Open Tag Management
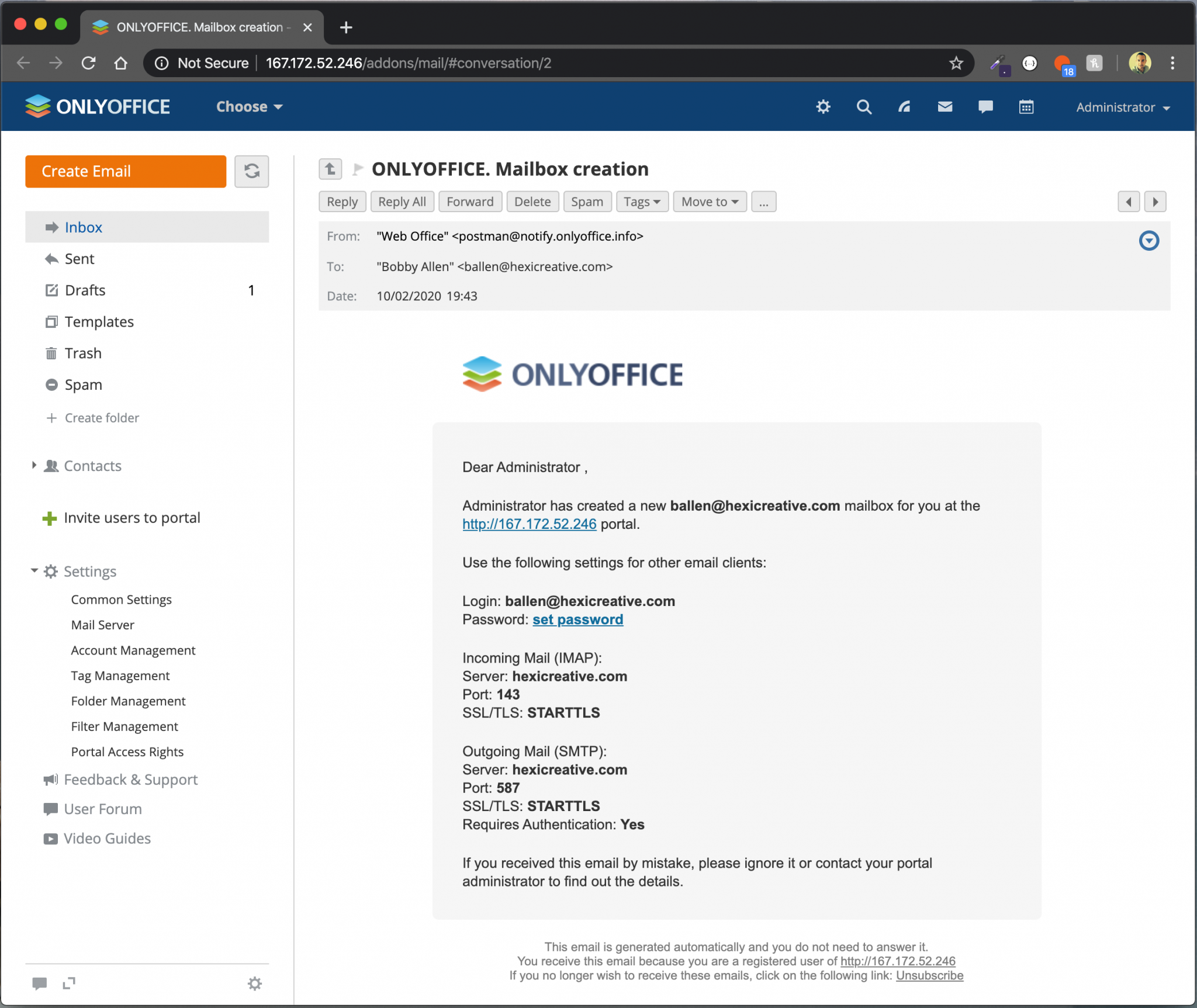 pyautogui.click(x=120, y=676)
